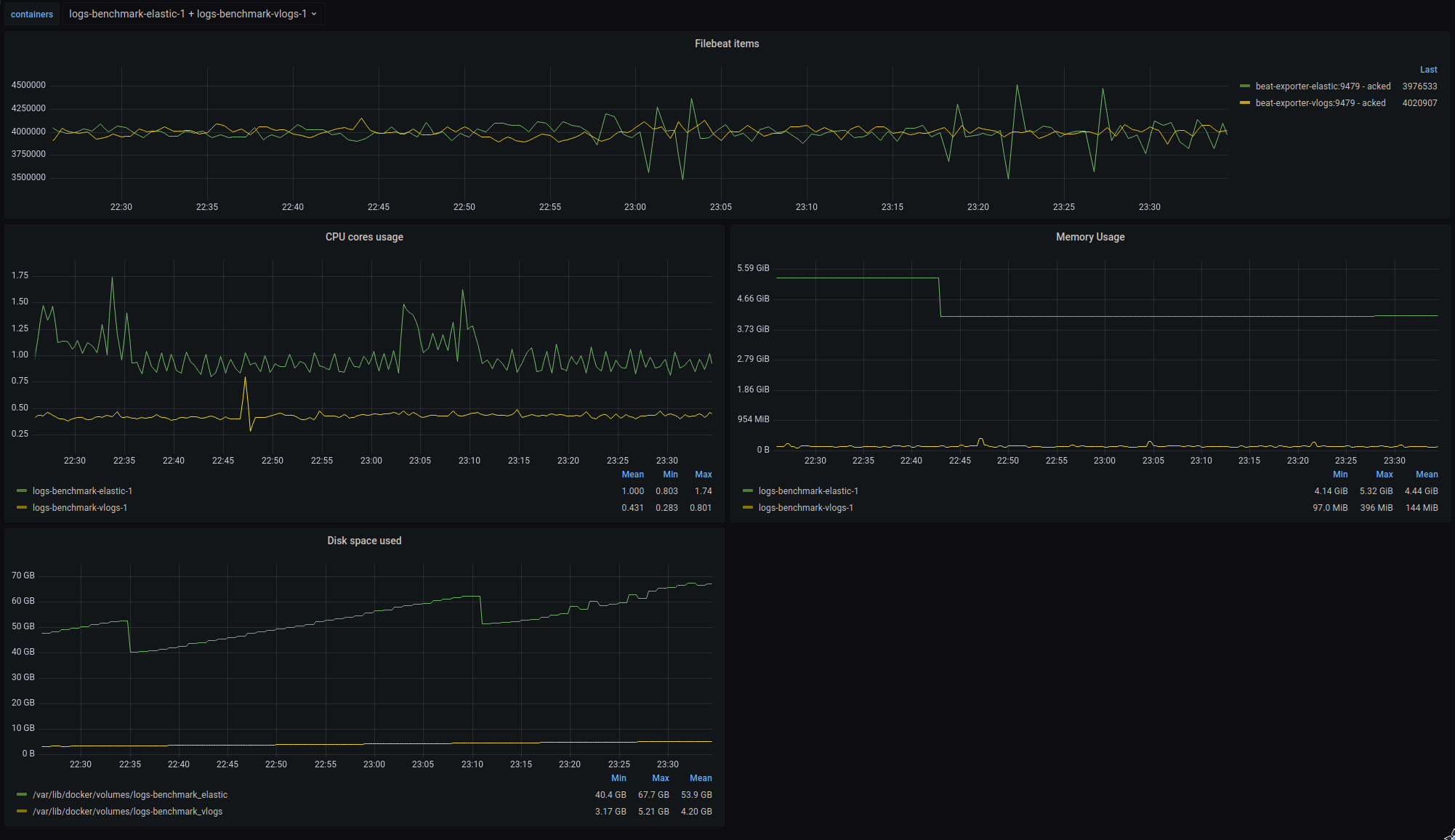1455x840 pixels.
Task: Click the 1.75 label on CPU y-axis
Action: pos(20,275)
